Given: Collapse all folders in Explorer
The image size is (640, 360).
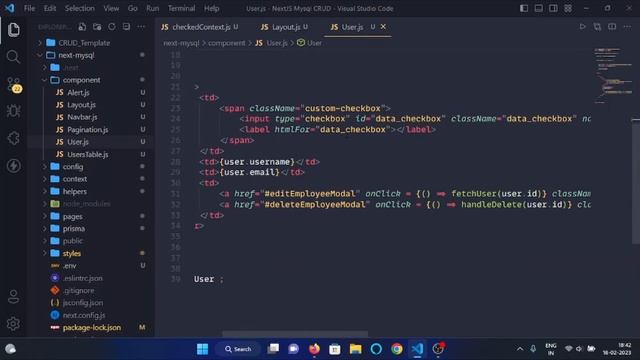Looking at the screenshot, I should (x=127, y=27).
